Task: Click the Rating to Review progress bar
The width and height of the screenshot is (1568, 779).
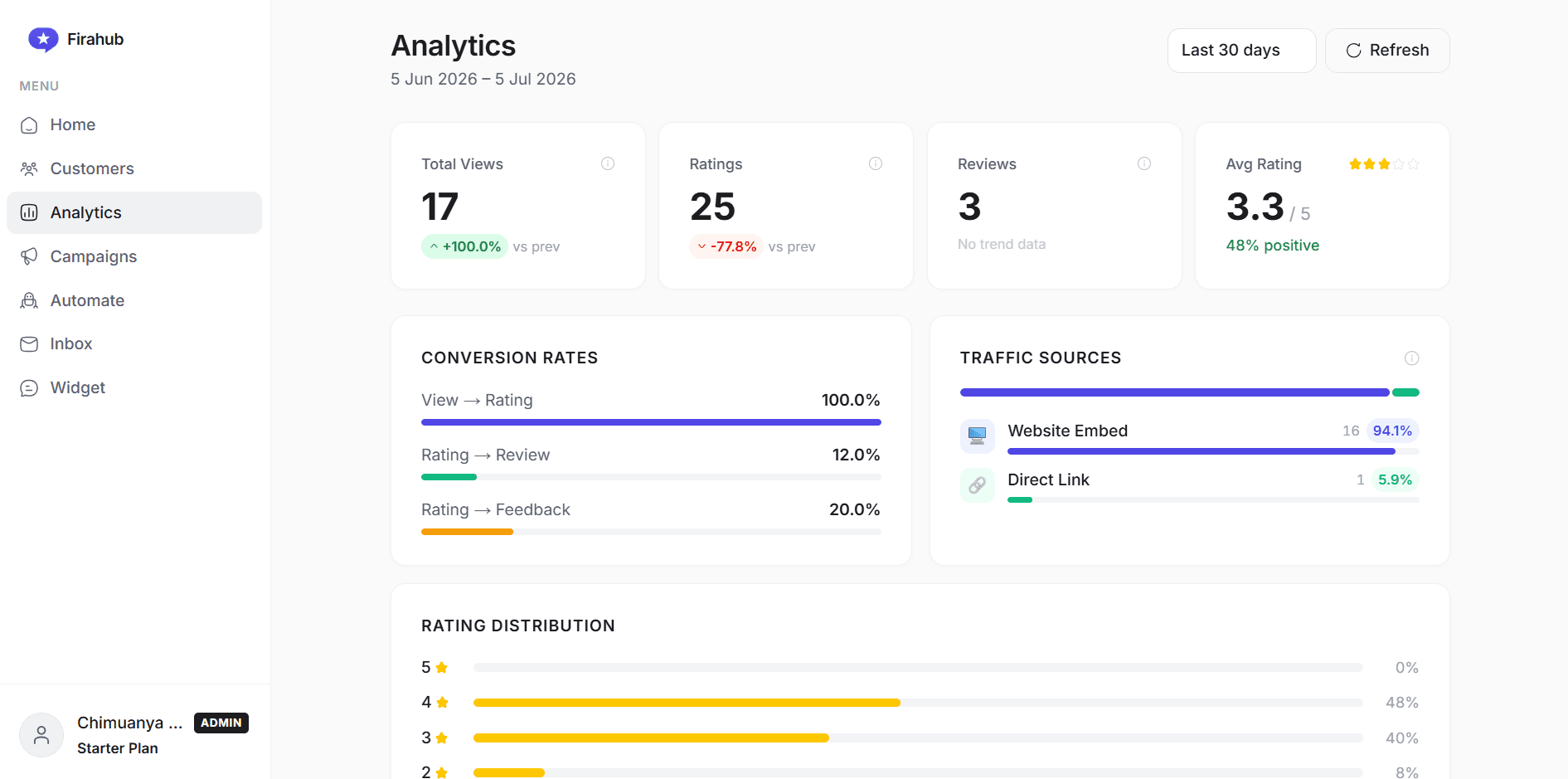Action: (651, 477)
